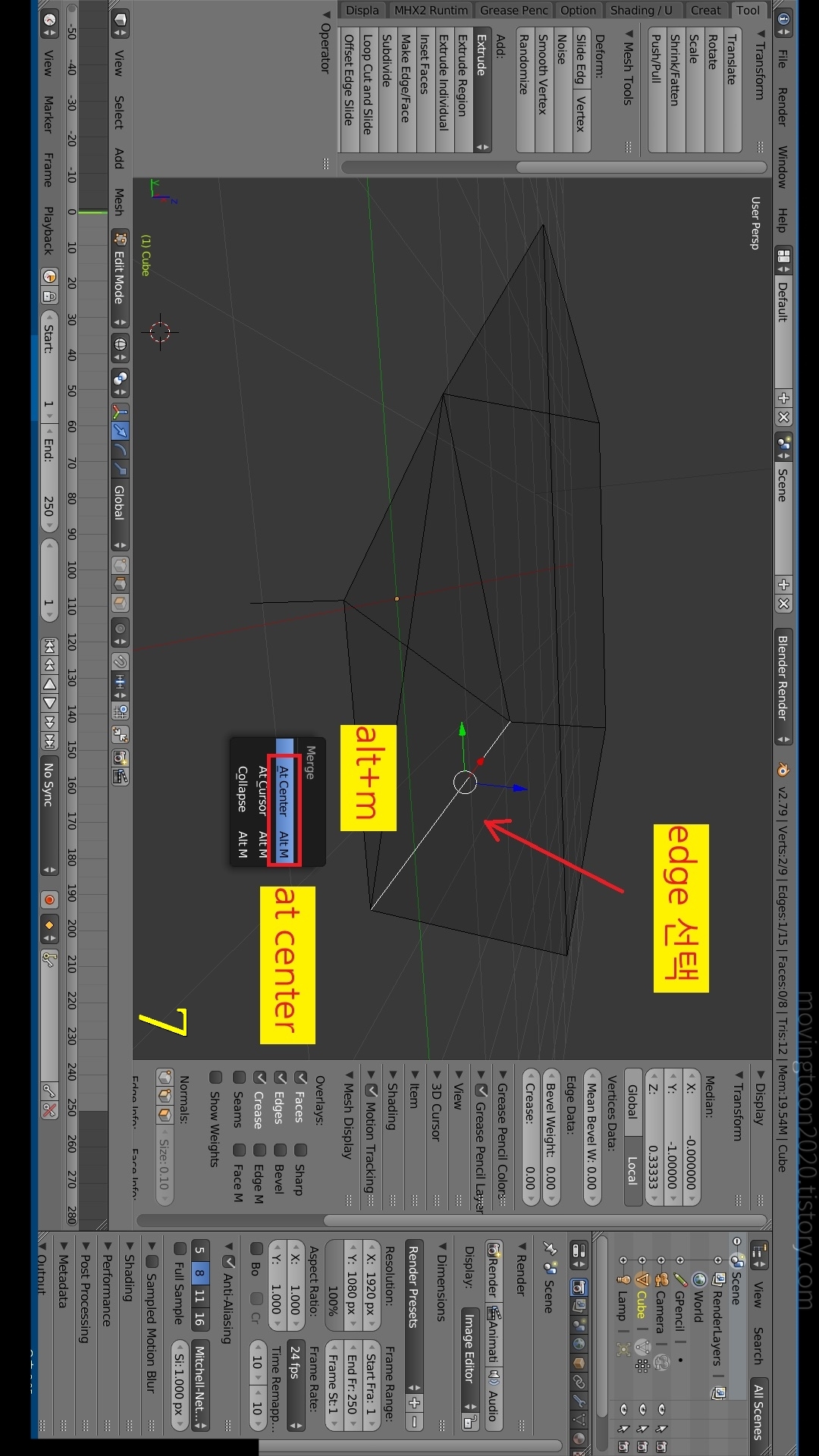
Task: Expand the Operator panel
Action: 325,42
